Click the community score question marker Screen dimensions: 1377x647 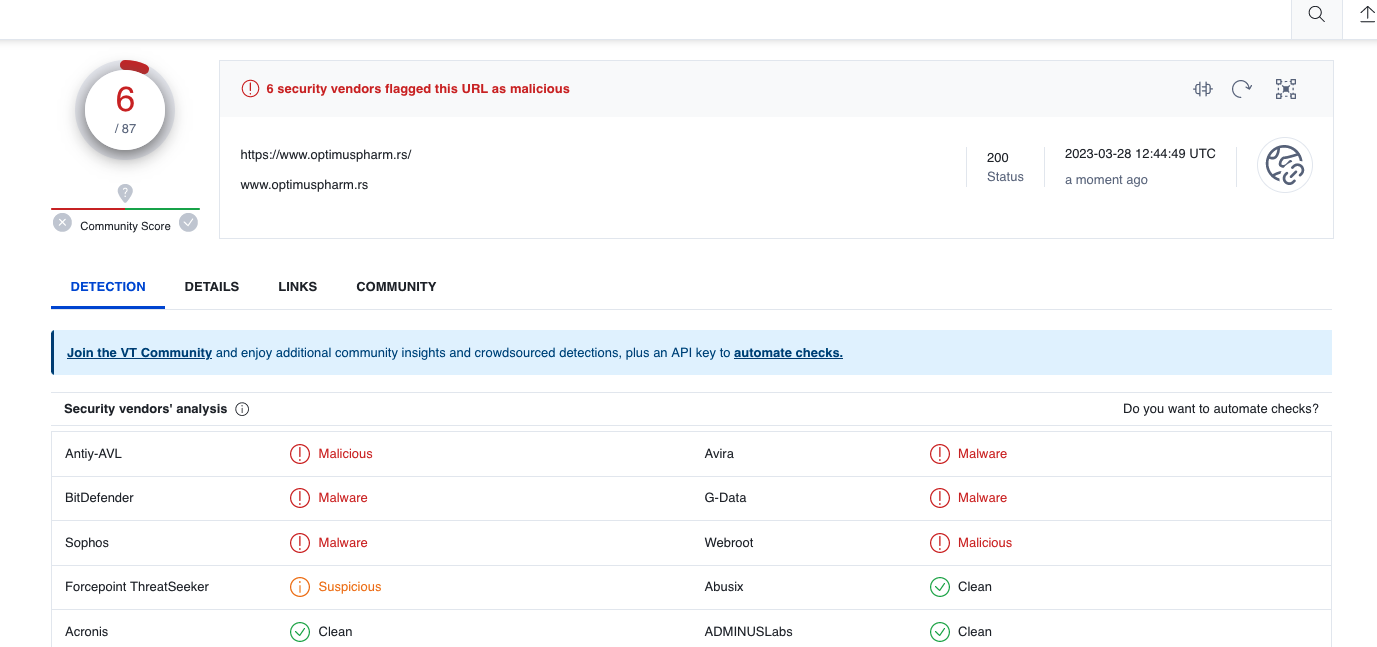point(125,193)
